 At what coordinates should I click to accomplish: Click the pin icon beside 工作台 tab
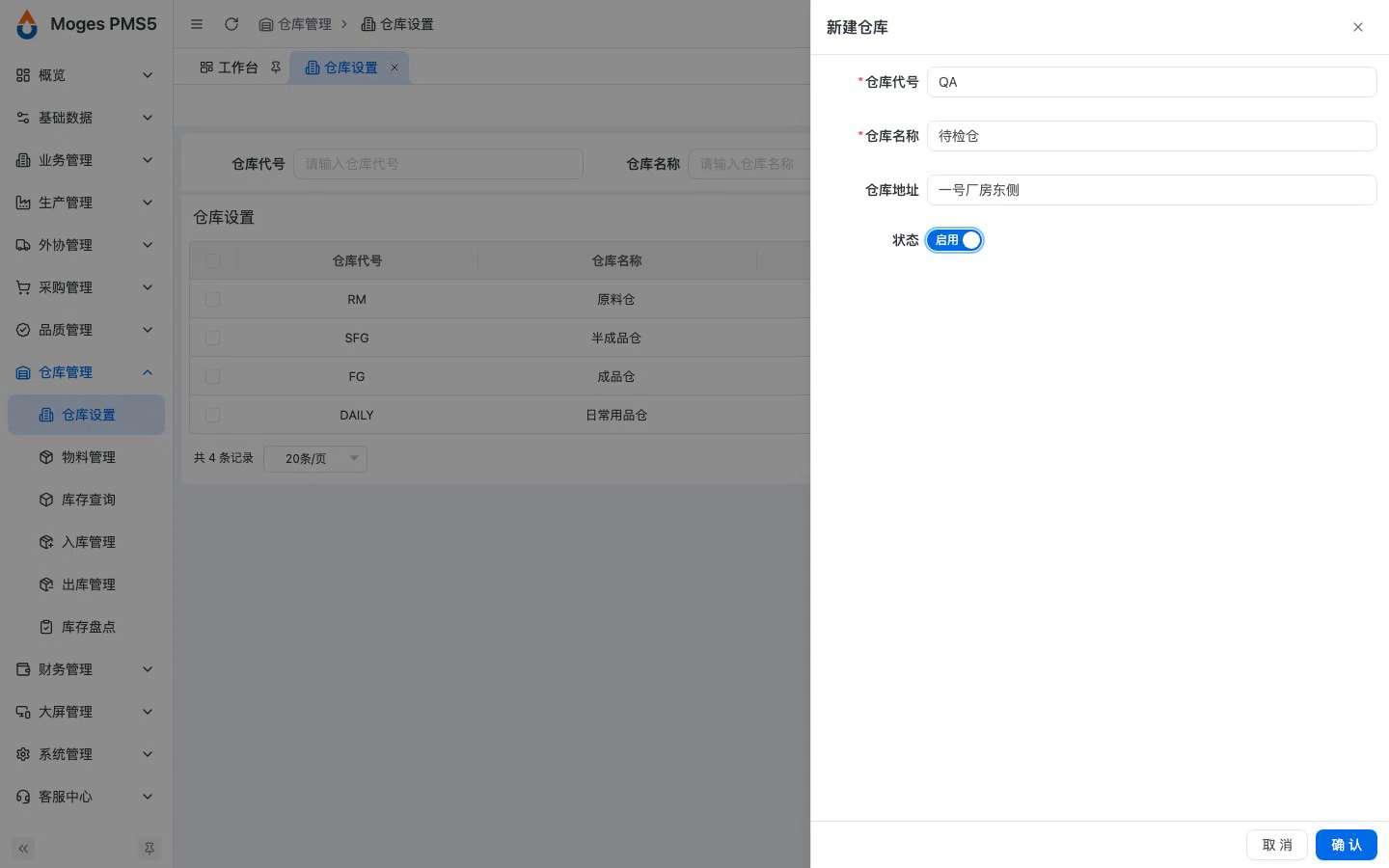click(x=276, y=68)
